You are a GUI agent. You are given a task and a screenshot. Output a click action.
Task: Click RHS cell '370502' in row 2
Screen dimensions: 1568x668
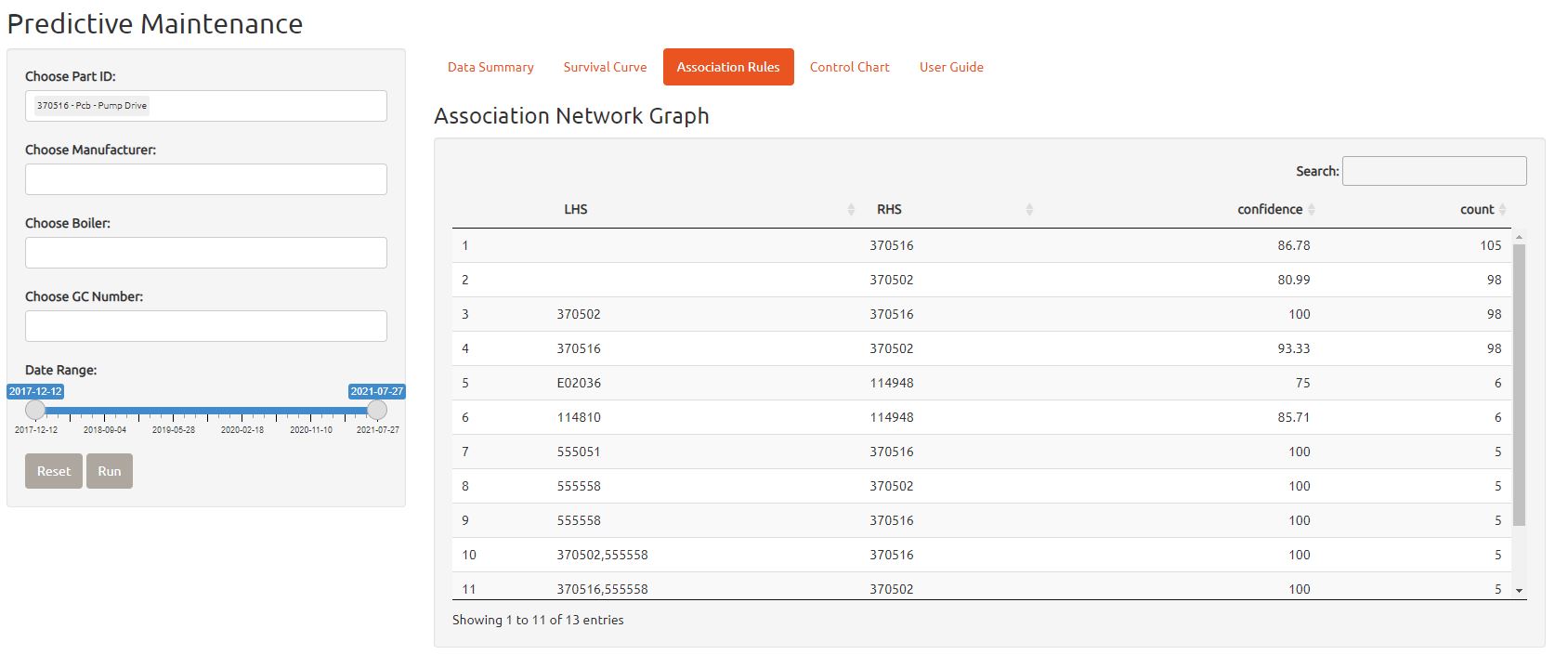pos(892,280)
